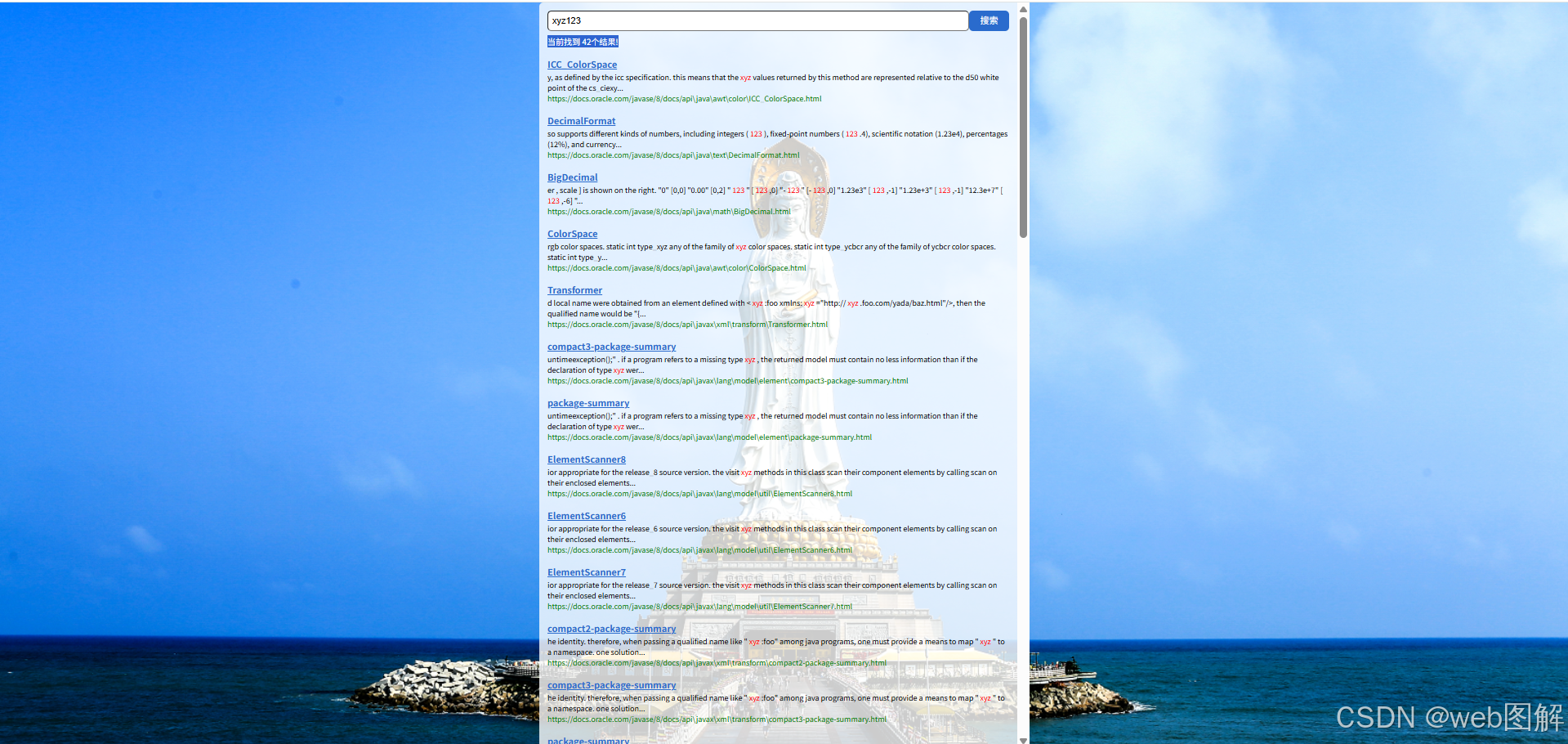
Task: Open compact3-package-summary link above xml/transform URL
Action: [x=611, y=685]
